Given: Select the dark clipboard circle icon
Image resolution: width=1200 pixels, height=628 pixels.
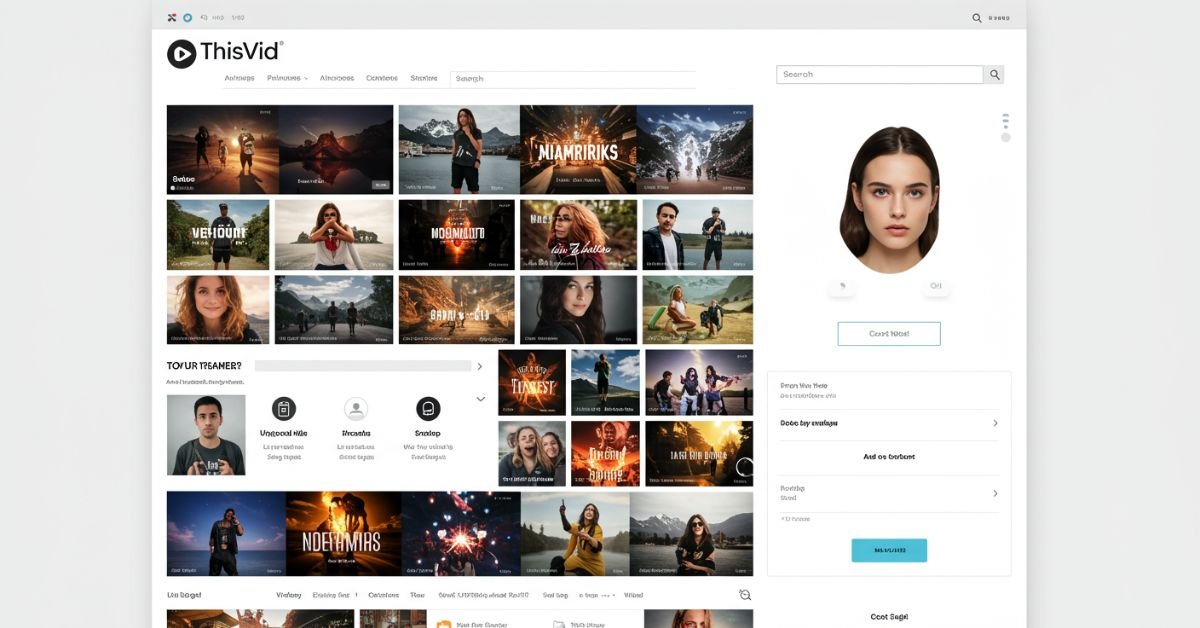Looking at the screenshot, I should coord(283,408).
